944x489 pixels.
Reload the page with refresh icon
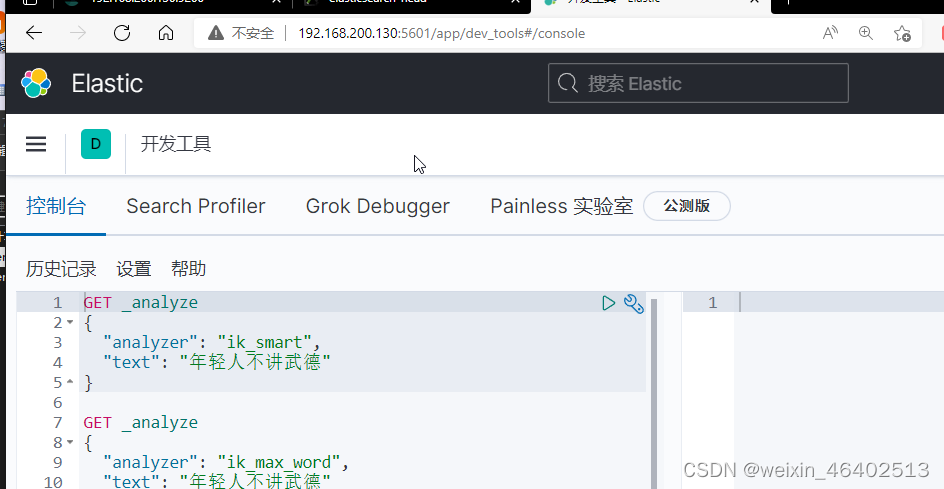(x=122, y=33)
